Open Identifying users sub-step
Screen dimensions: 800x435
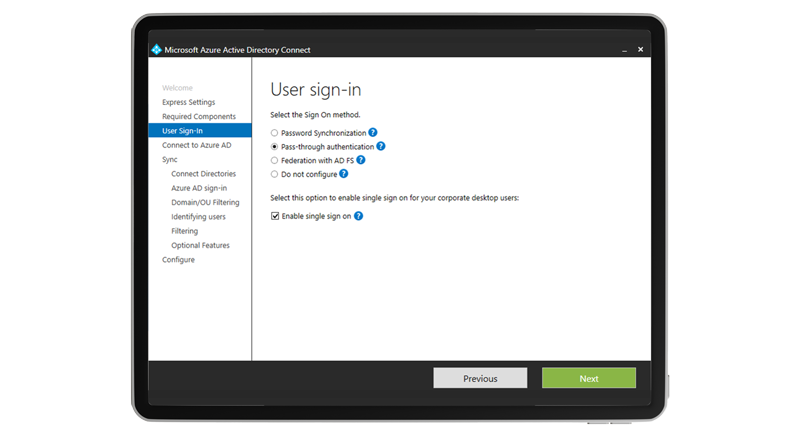(198, 217)
